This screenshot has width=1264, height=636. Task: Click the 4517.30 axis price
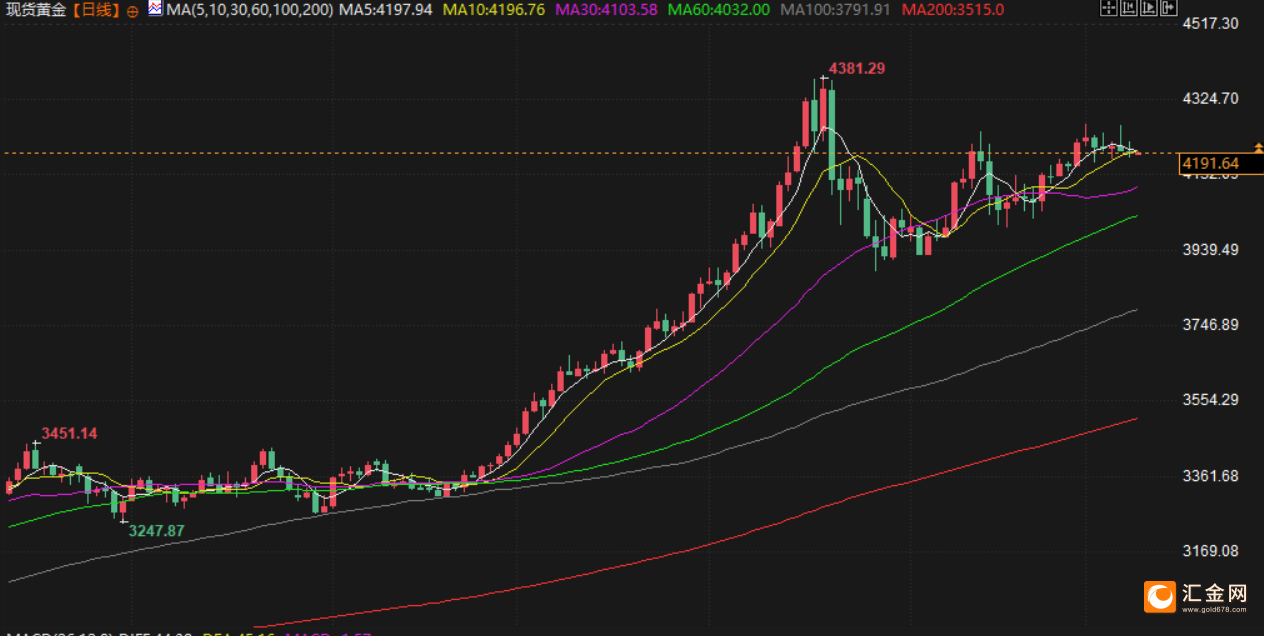point(1210,23)
